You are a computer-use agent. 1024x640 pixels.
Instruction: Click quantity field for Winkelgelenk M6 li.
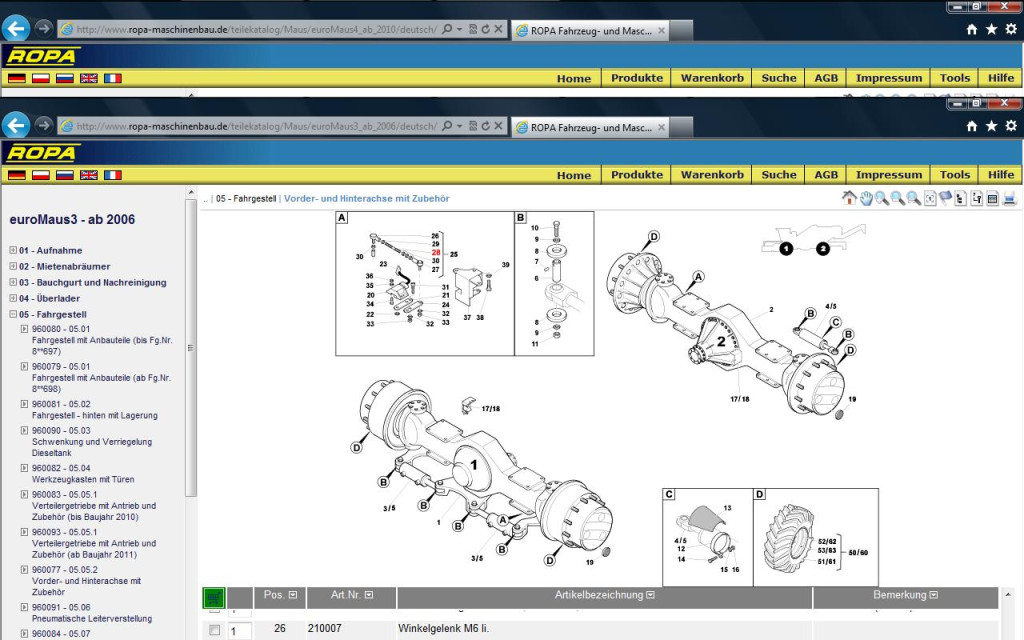pos(240,631)
